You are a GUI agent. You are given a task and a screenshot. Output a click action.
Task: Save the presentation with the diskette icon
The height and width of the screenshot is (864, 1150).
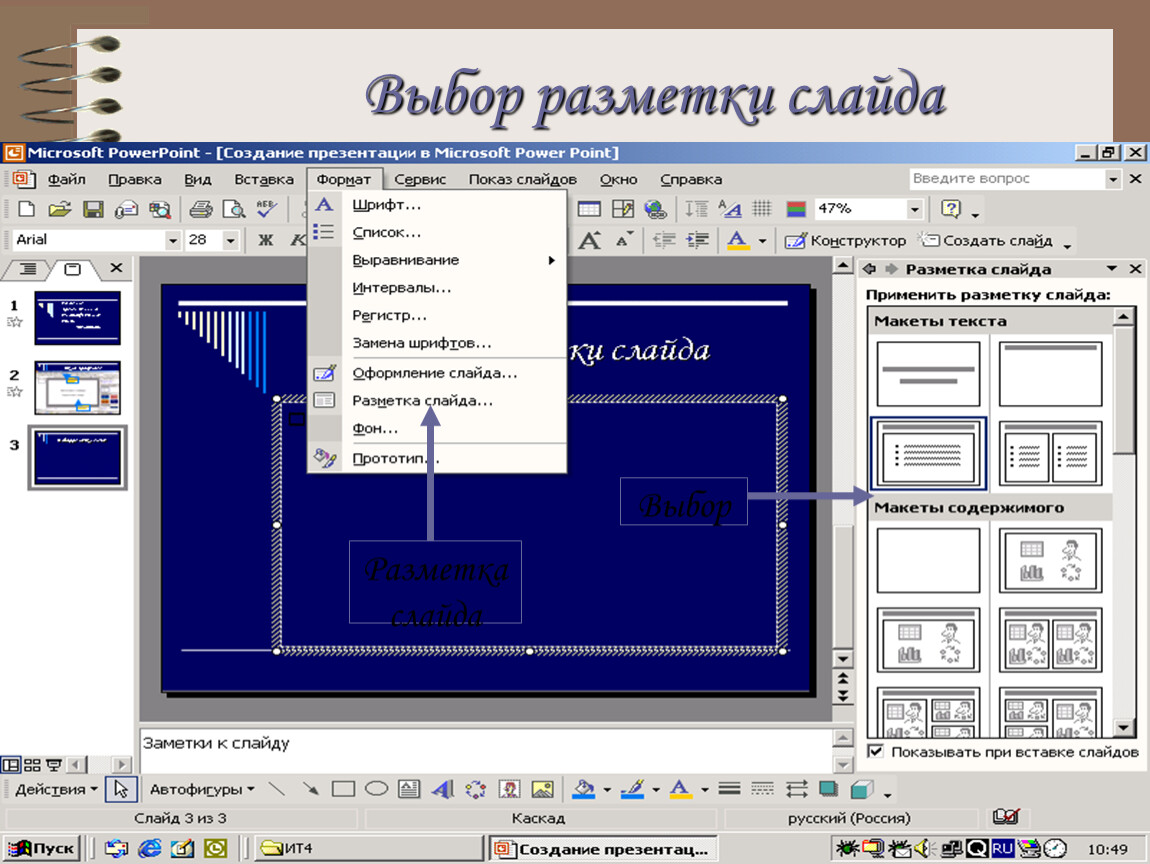[x=93, y=209]
